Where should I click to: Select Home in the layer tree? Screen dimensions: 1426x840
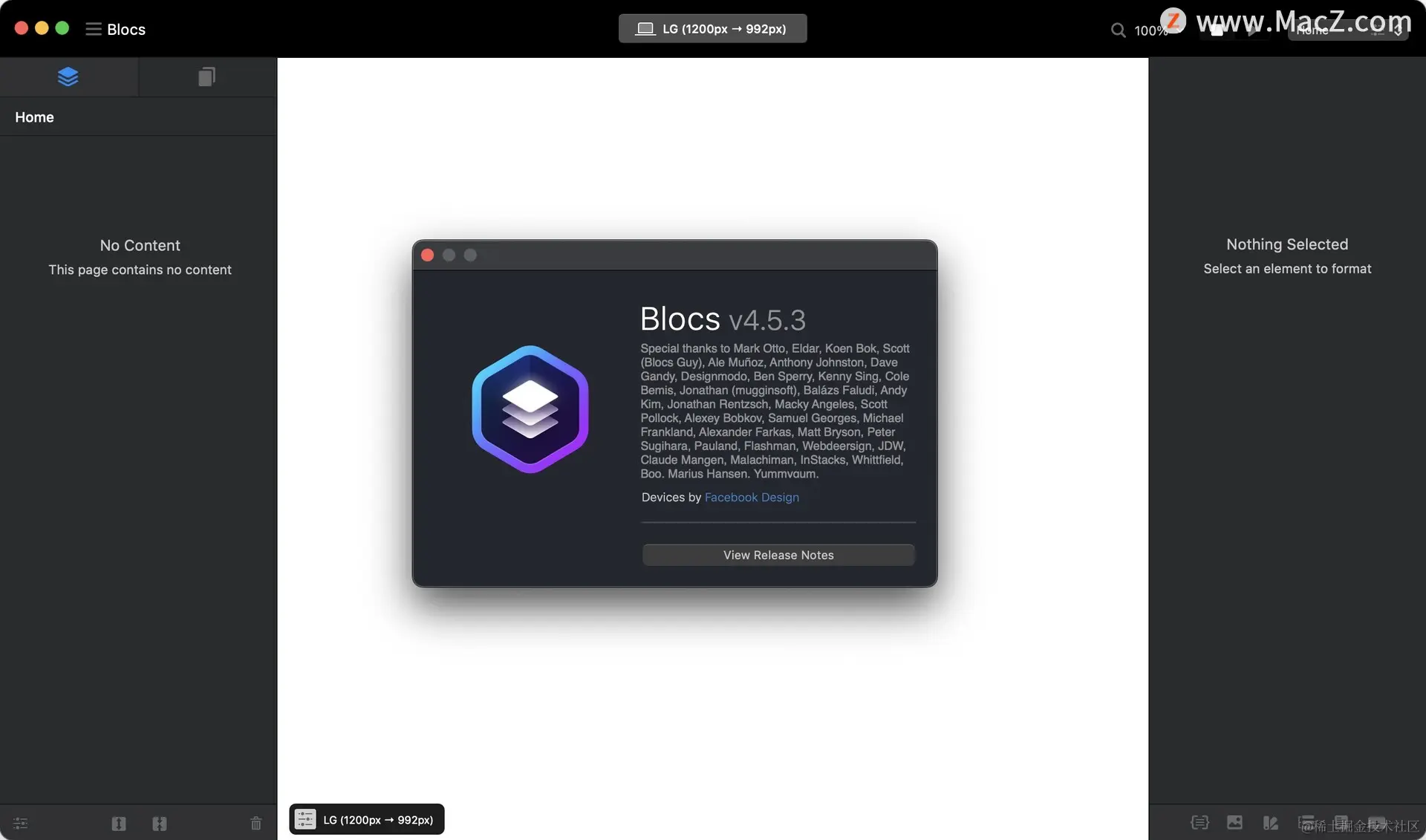[34, 117]
